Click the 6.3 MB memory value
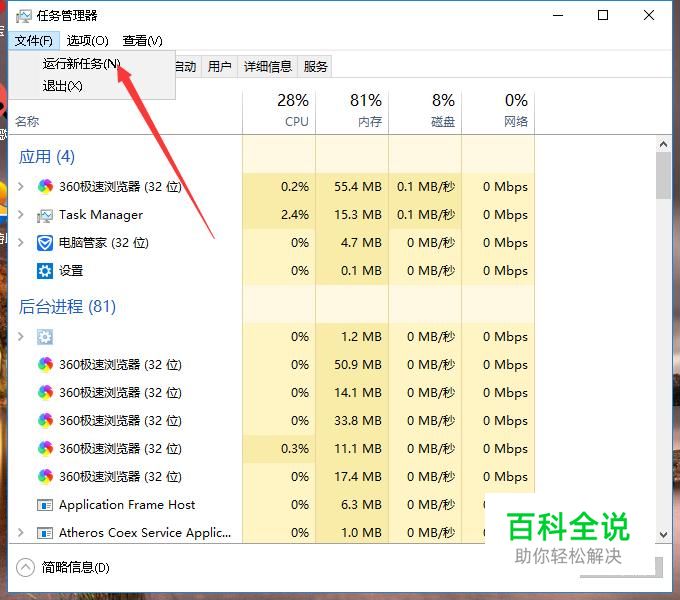Image resolution: width=680 pixels, height=600 pixels. pyautogui.click(x=361, y=505)
